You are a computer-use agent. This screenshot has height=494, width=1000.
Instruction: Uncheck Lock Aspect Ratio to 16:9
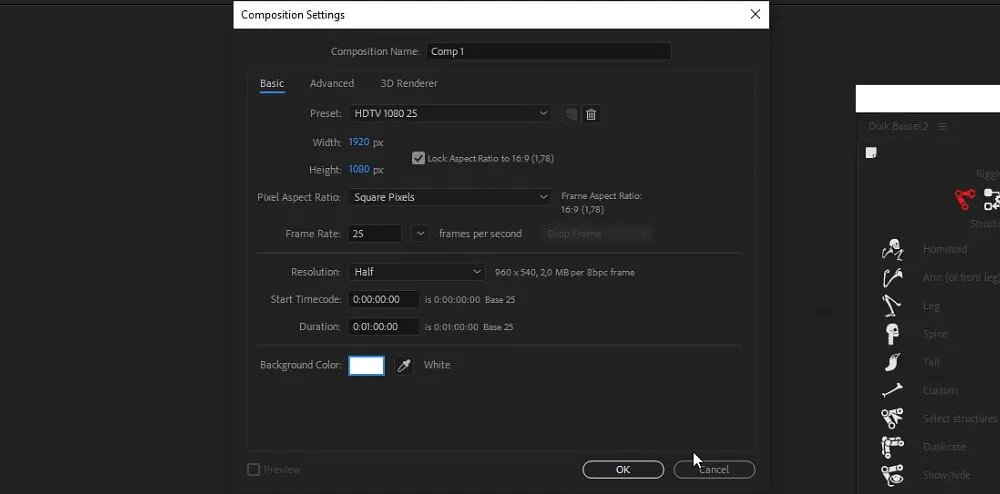(x=419, y=158)
